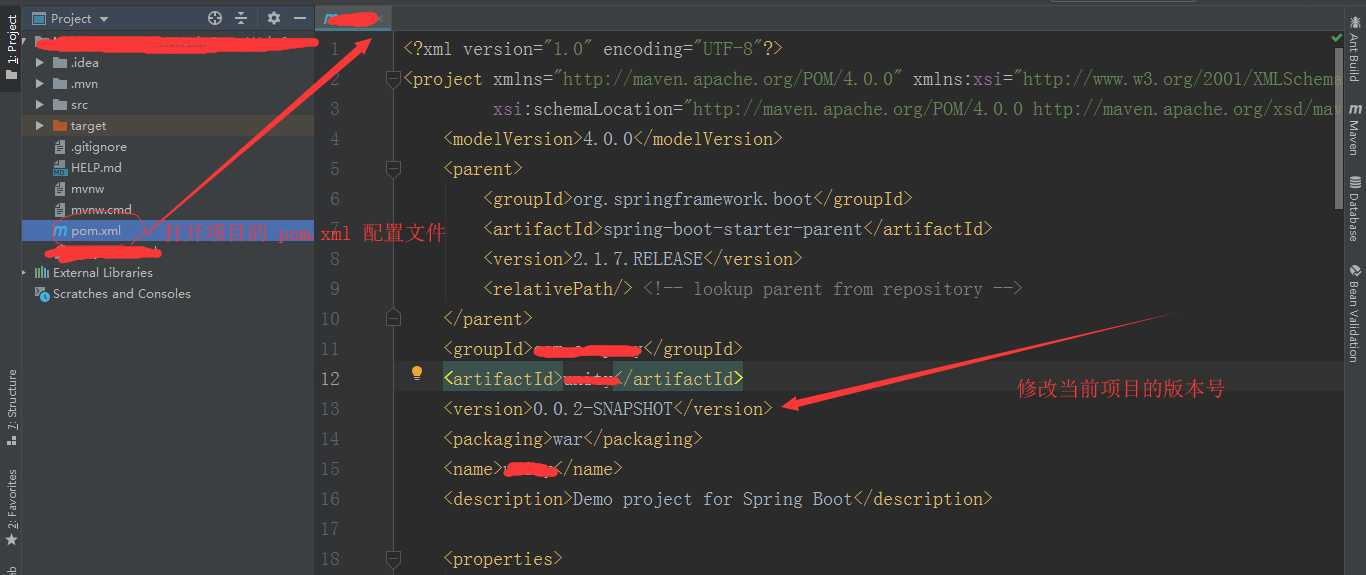Click the modelVersion 4.0.0 line
The height and width of the screenshot is (575, 1366).
(613, 139)
